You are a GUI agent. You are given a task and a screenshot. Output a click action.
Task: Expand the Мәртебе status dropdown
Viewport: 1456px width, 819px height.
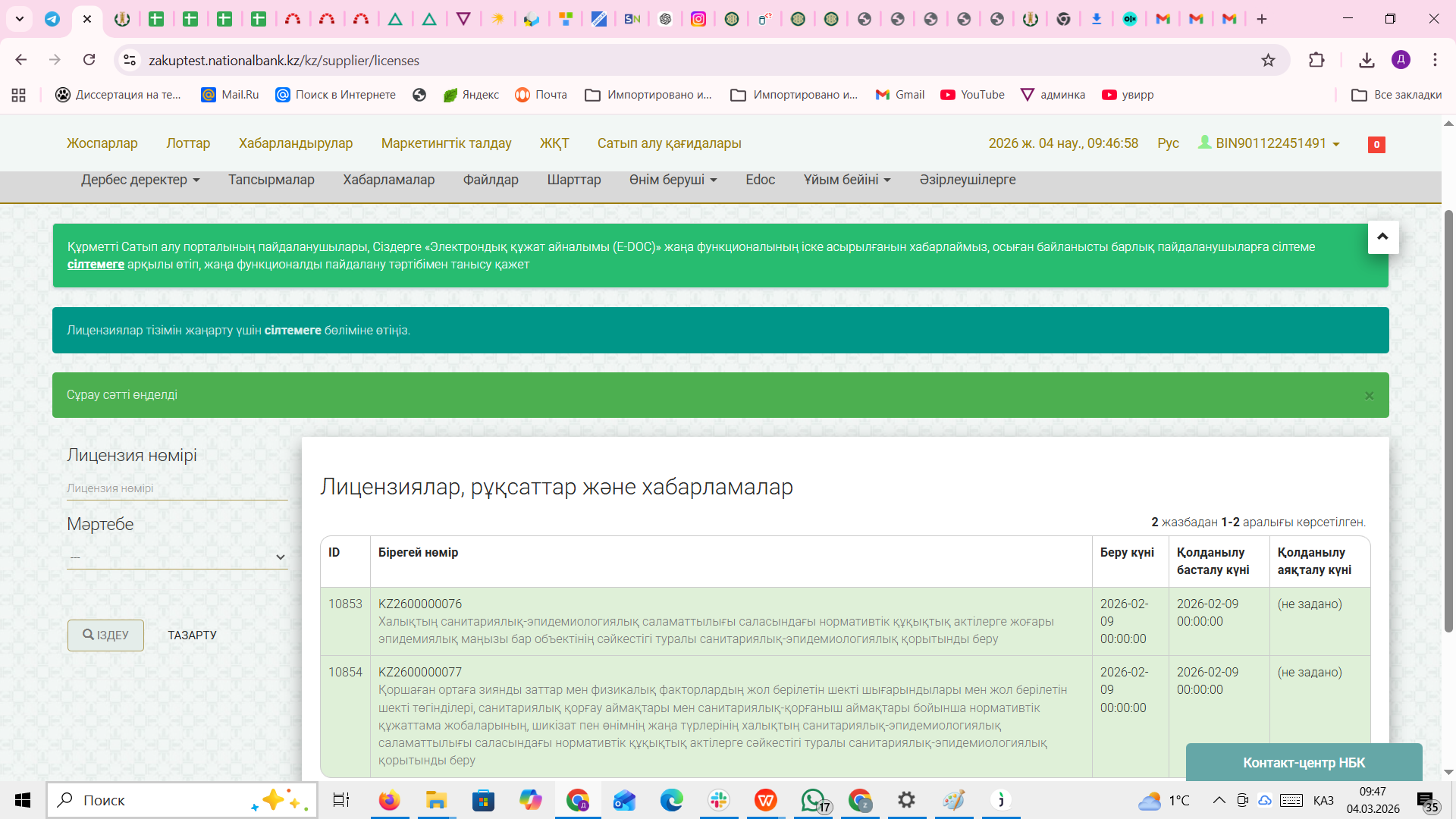click(177, 557)
